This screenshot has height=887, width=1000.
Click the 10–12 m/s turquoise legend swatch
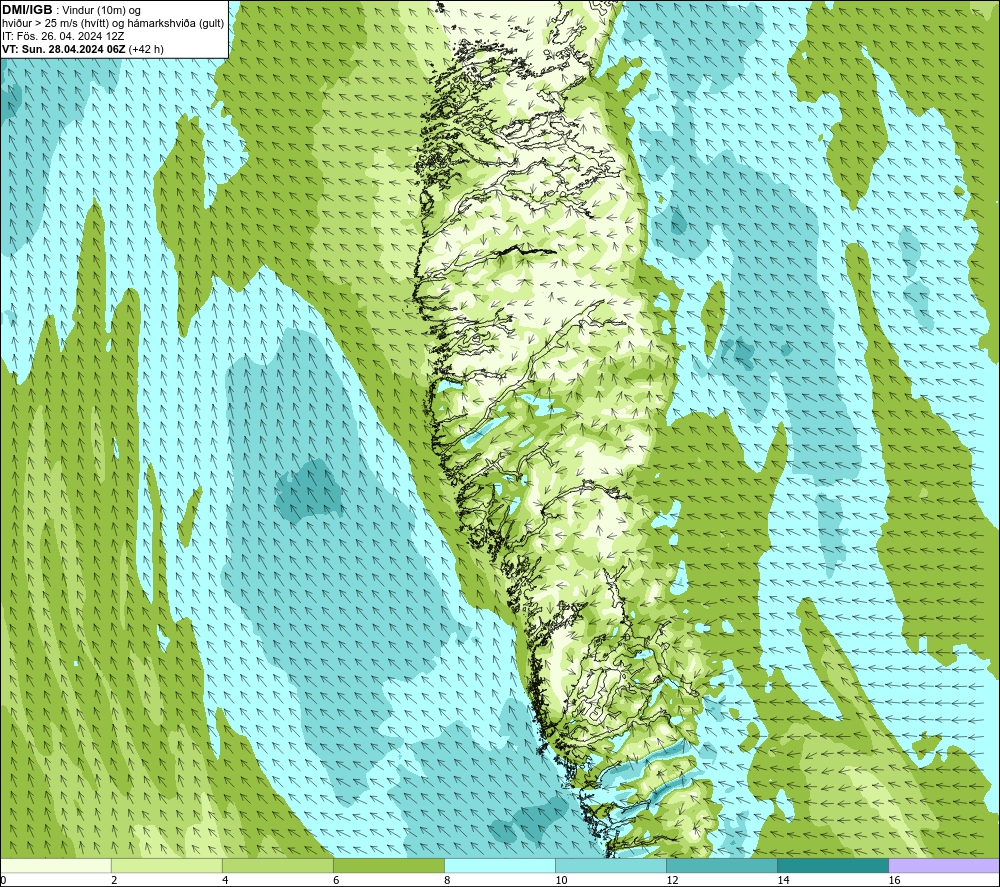pyautogui.click(x=610, y=865)
